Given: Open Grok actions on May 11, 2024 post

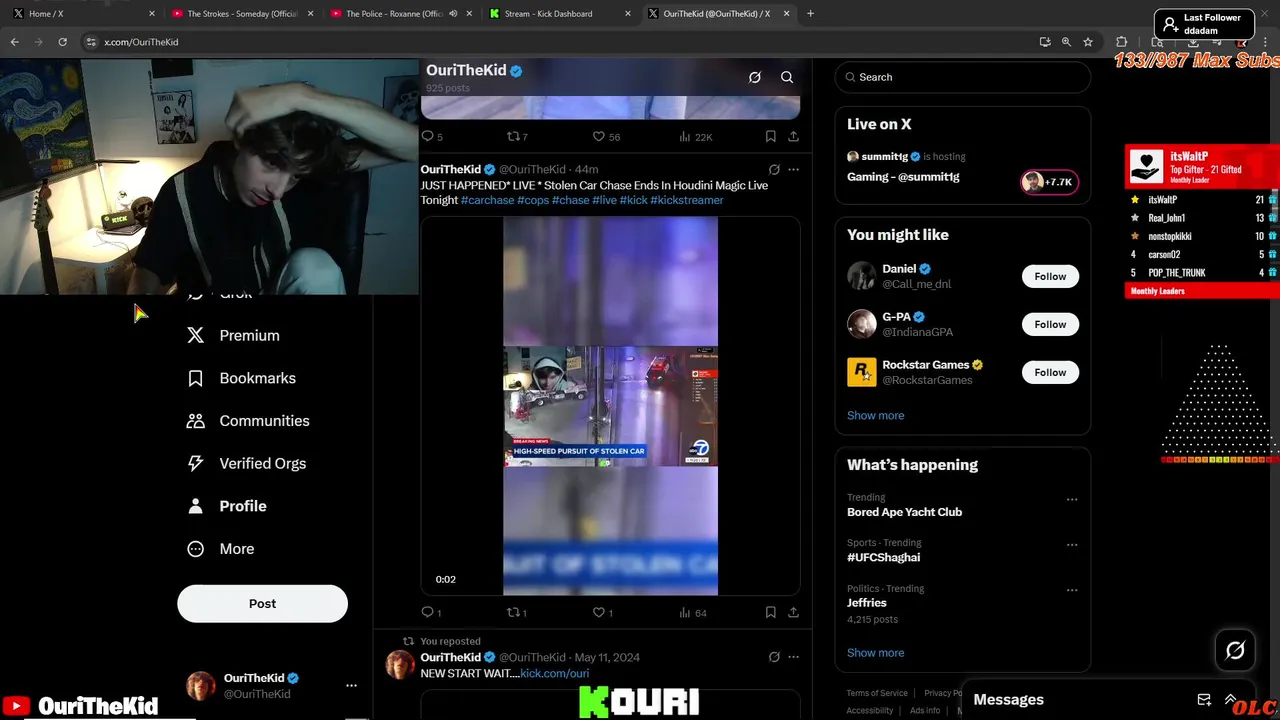Looking at the screenshot, I should [x=774, y=657].
